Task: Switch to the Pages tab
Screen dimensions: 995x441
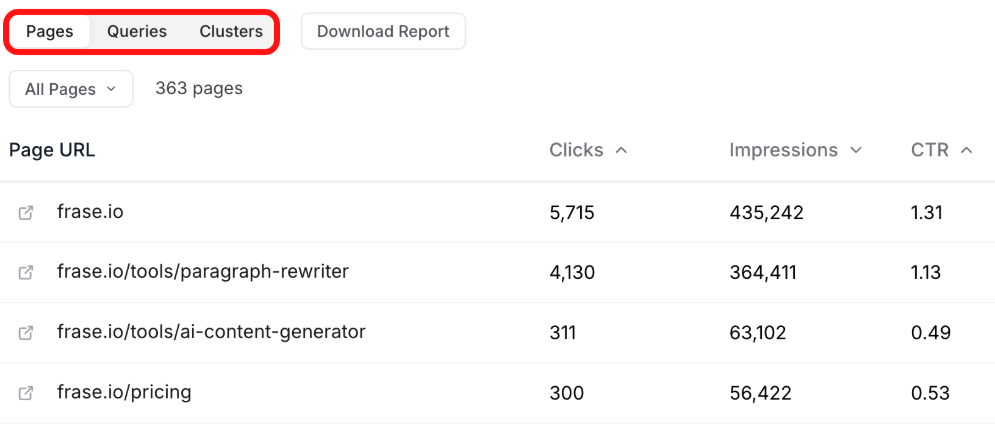Action: (x=50, y=32)
